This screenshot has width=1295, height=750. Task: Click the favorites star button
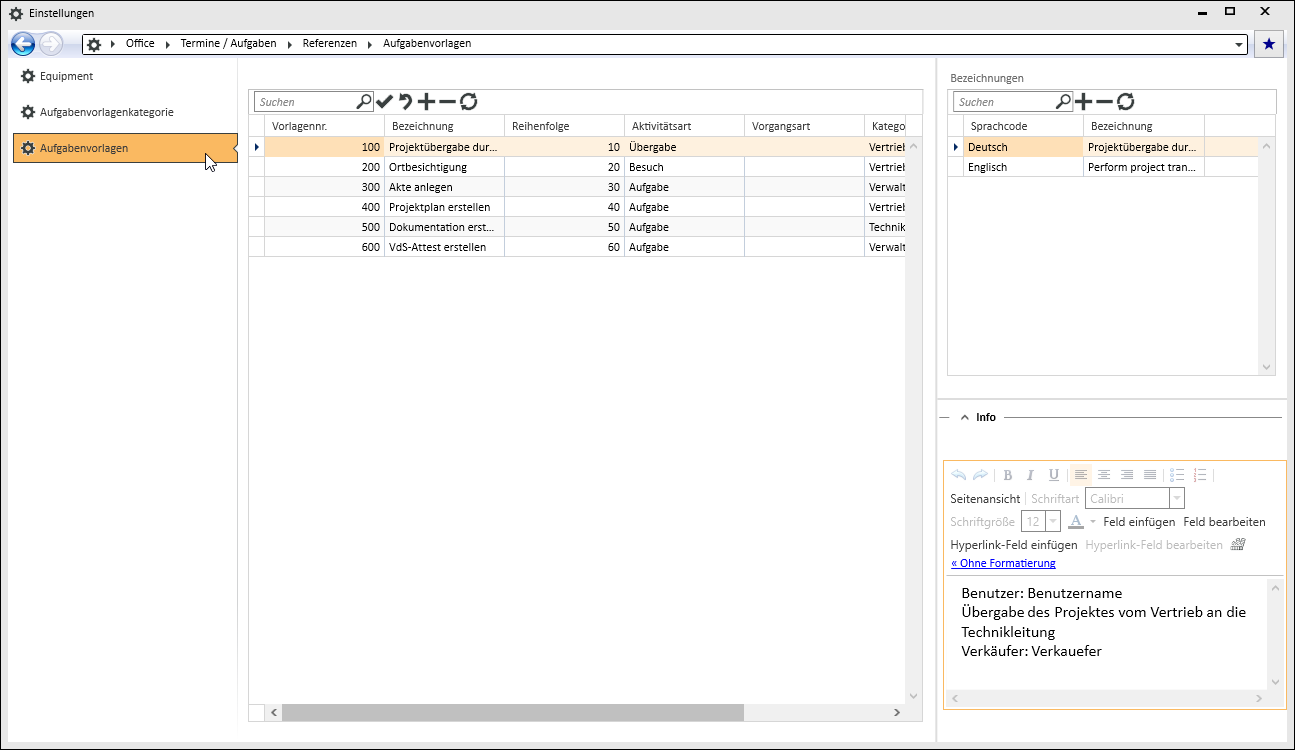click(x=1269, y=44)
